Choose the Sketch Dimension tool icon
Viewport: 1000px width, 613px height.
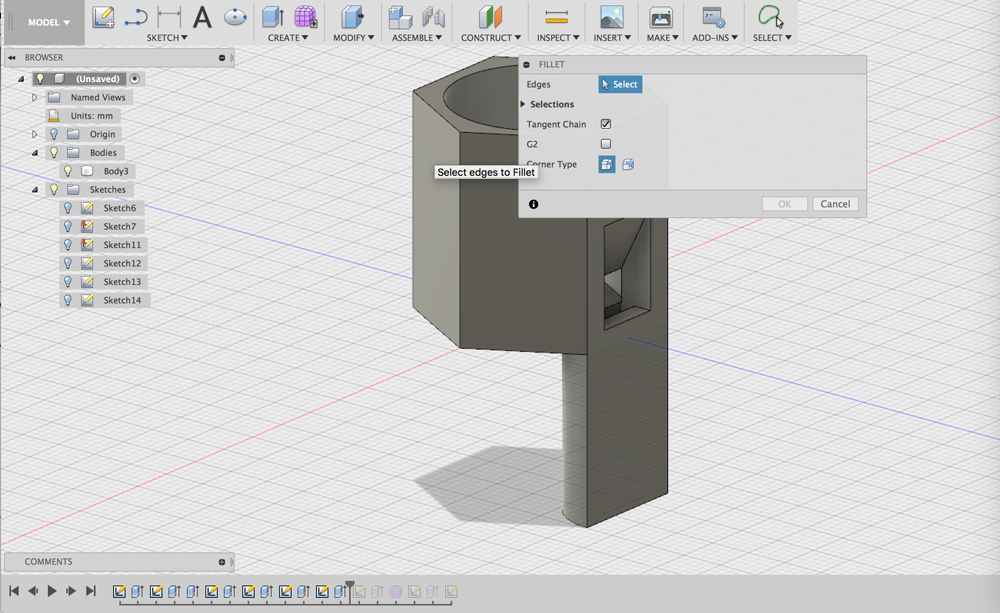click(x=169, y=17)
